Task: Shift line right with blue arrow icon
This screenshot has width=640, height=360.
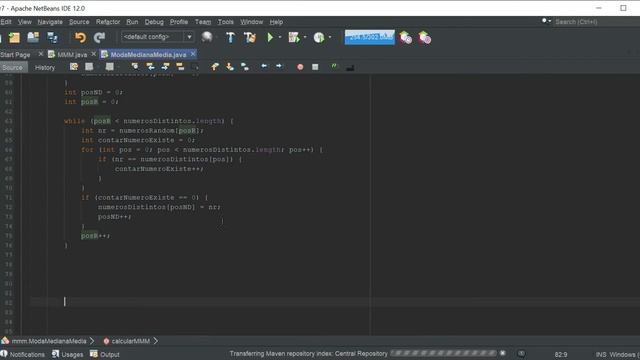Action: pyautogui.click(x=279, y=66)
